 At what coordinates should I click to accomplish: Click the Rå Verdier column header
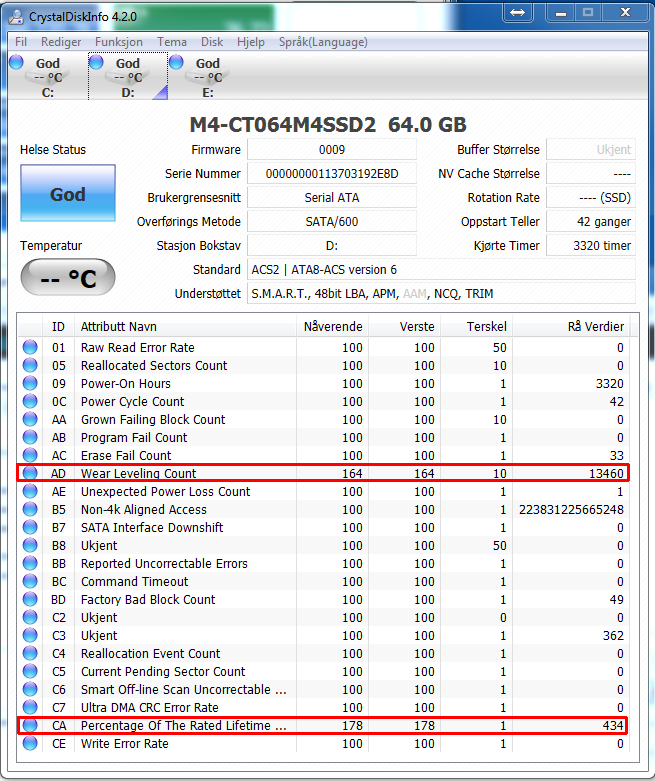[571, 326]
